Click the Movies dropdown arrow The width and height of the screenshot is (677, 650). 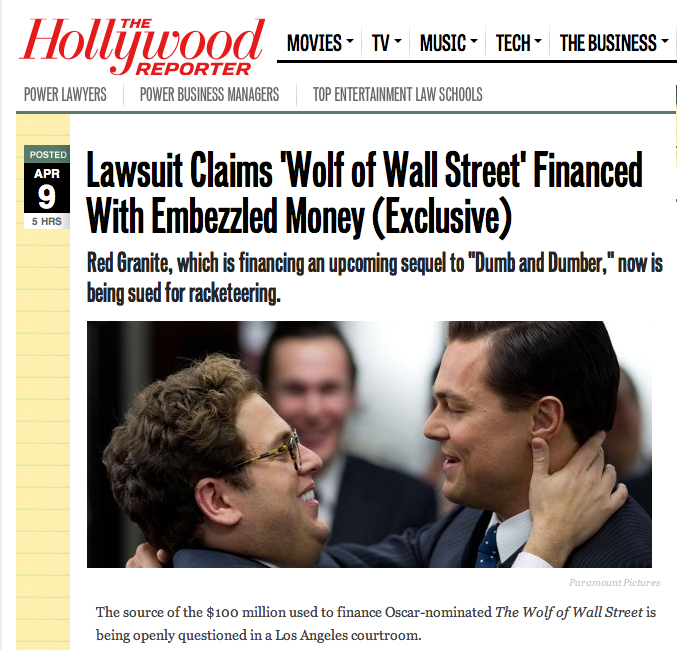[350, 41]
